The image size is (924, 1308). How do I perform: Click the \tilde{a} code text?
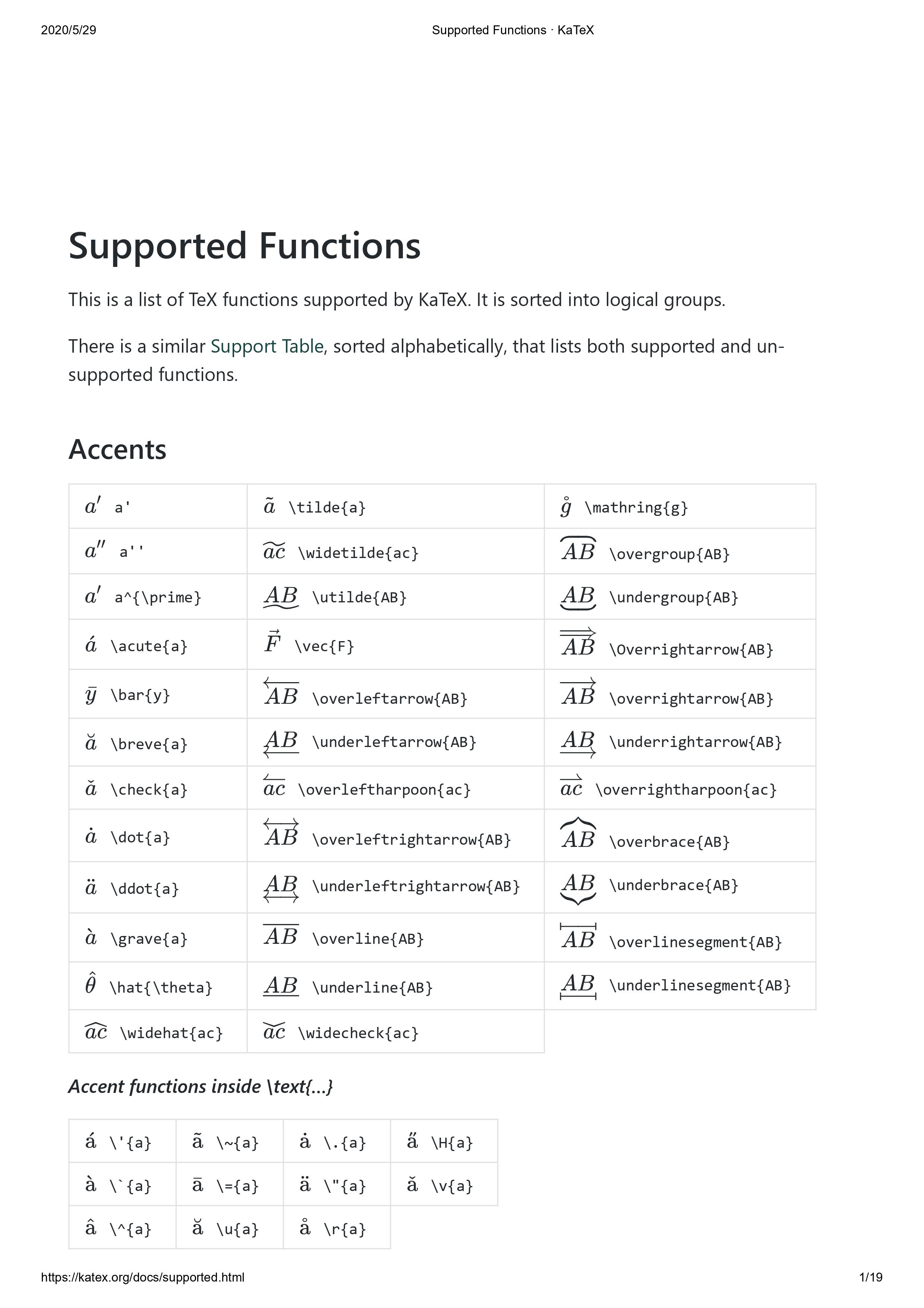coord(327,507)
